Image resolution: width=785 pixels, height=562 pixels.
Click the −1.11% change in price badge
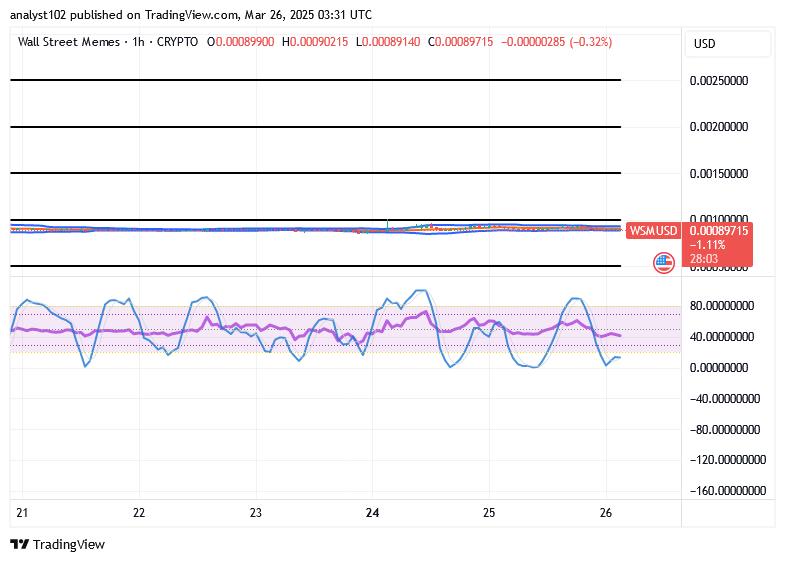point(707,245)
